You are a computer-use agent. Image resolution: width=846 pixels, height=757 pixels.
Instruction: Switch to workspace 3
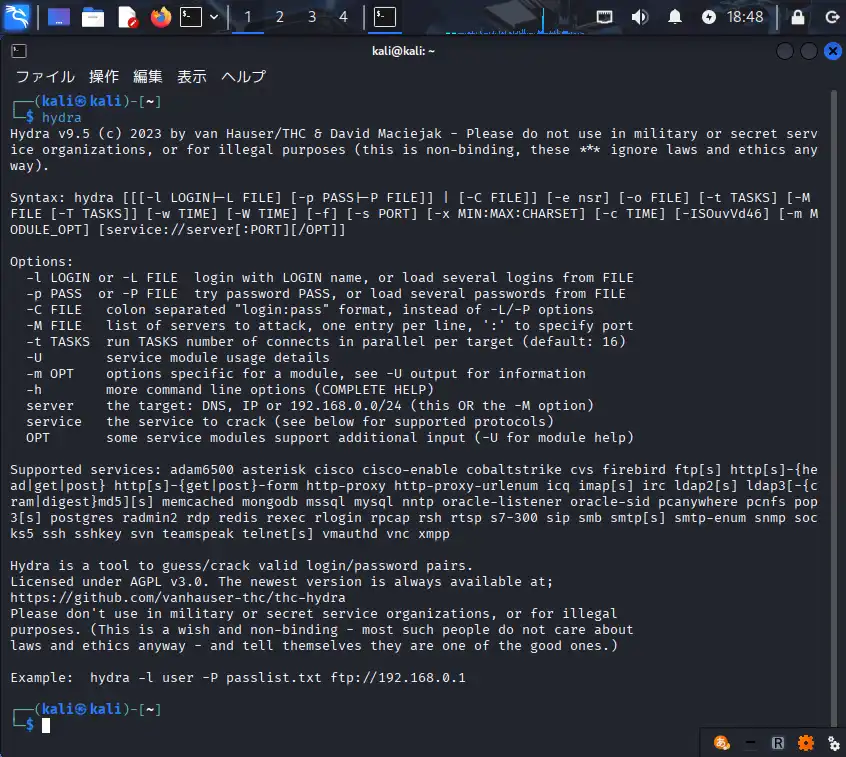coord(312,17)
